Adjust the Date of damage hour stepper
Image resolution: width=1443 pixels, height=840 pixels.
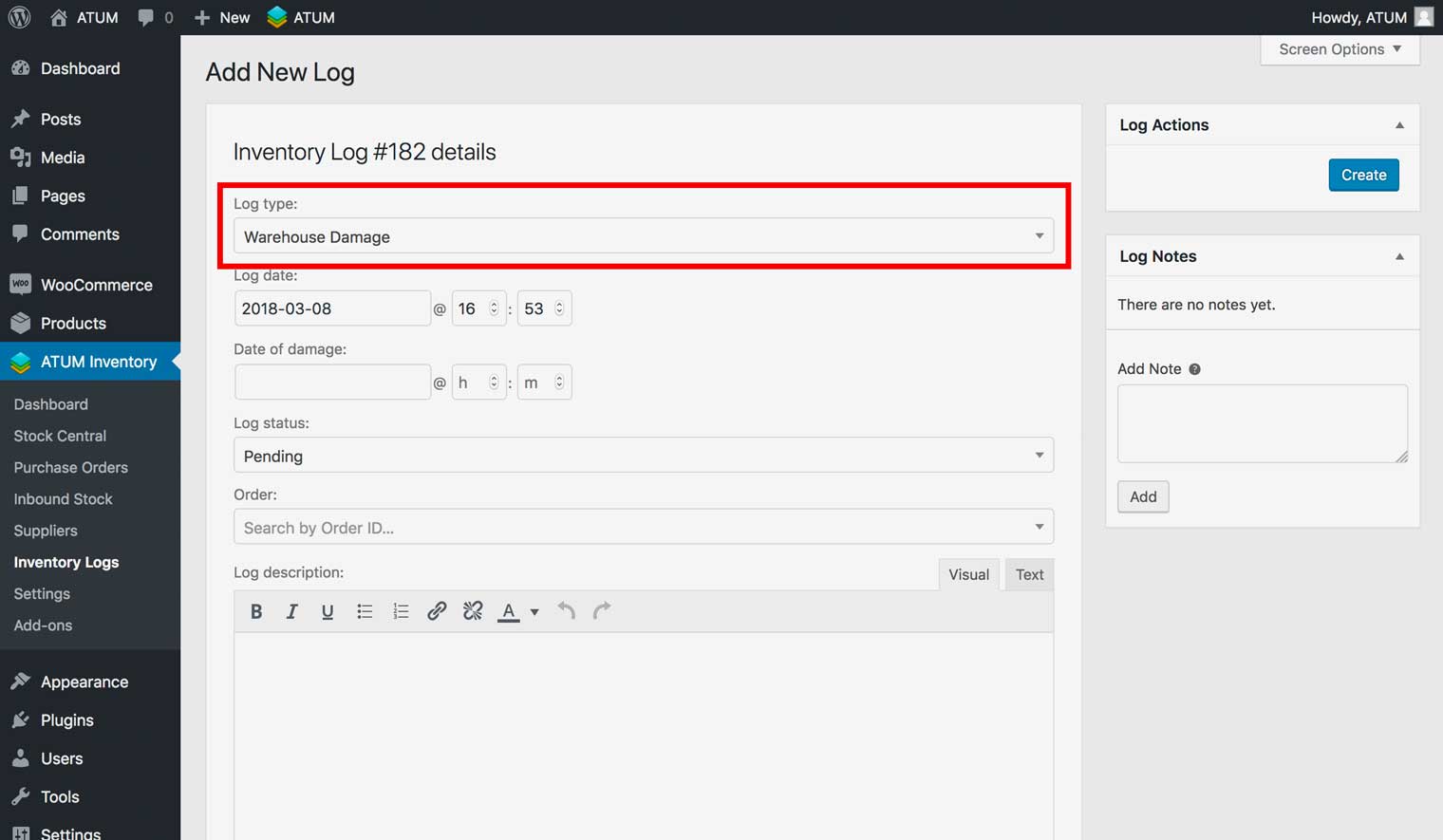tap(494, 382)
